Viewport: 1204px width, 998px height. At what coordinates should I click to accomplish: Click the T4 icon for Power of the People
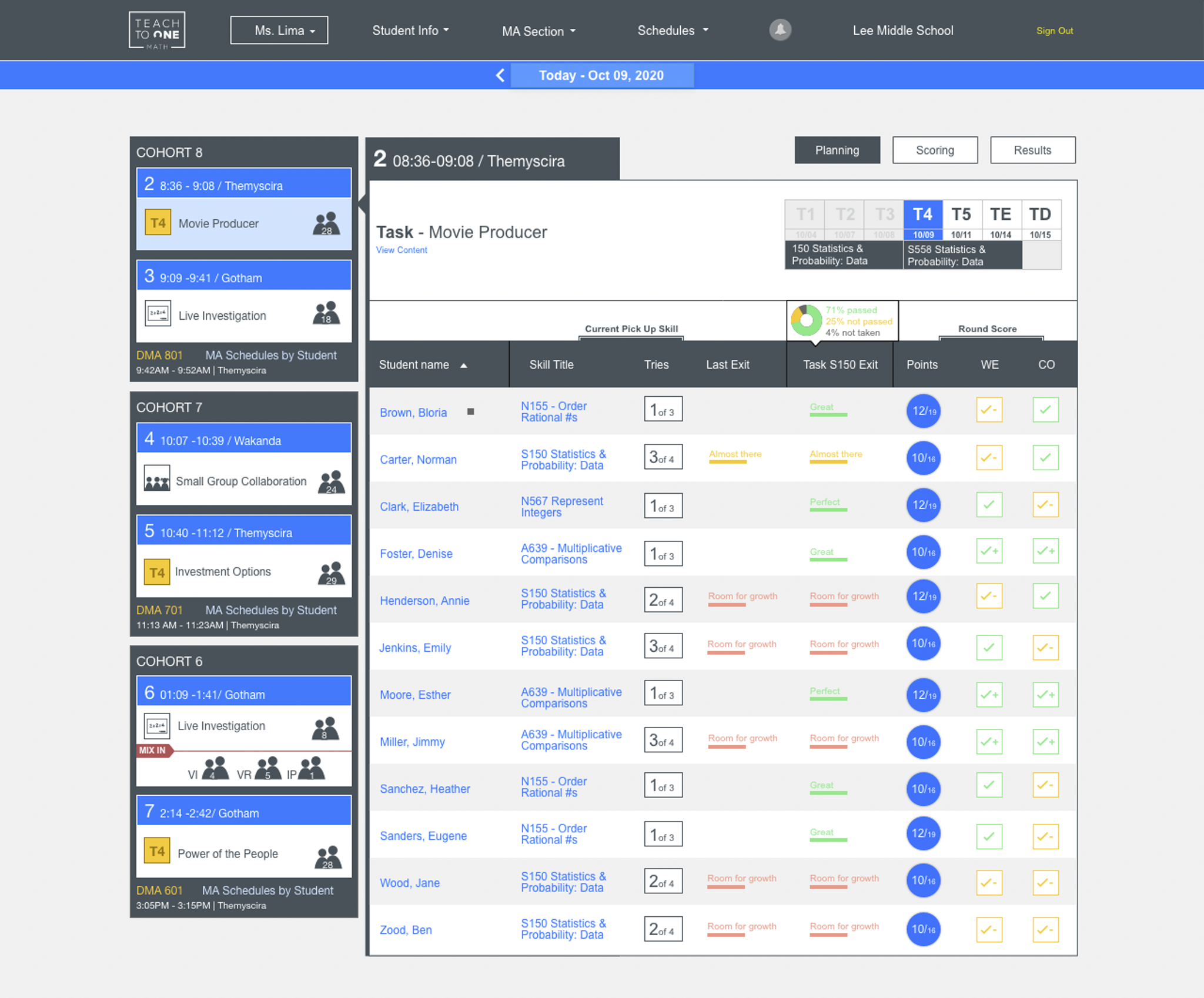[156, 853]
